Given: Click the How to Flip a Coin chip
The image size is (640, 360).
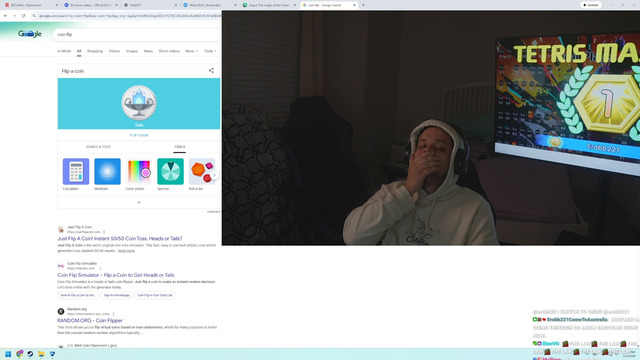Looking at the screenshot, I should pyautogui.click(x=78, y=295).
